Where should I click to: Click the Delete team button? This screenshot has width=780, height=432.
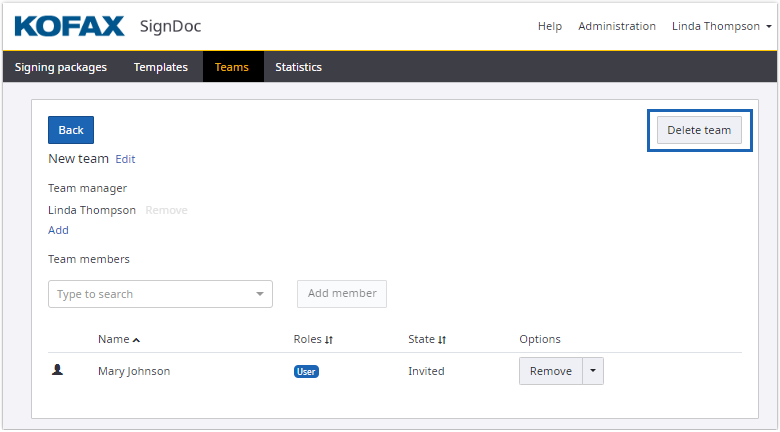pyautogui.click(x=699, y=130)
